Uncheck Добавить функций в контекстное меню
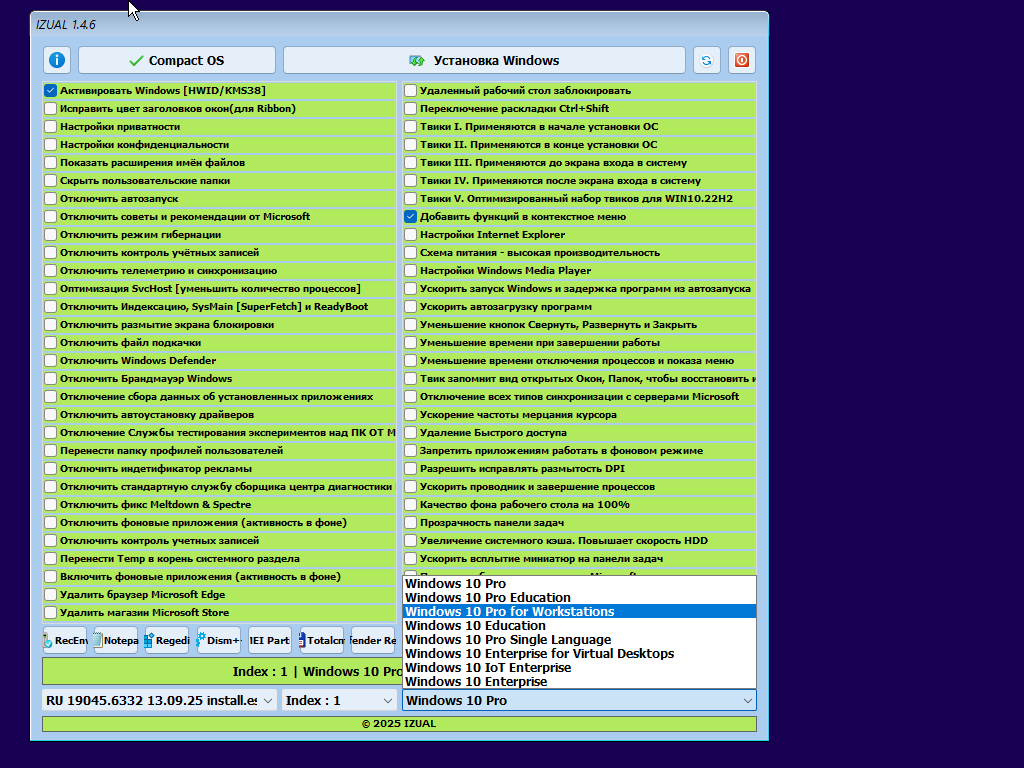Image resolution: width=1024 pixels, height=768 pixels. 411,217
